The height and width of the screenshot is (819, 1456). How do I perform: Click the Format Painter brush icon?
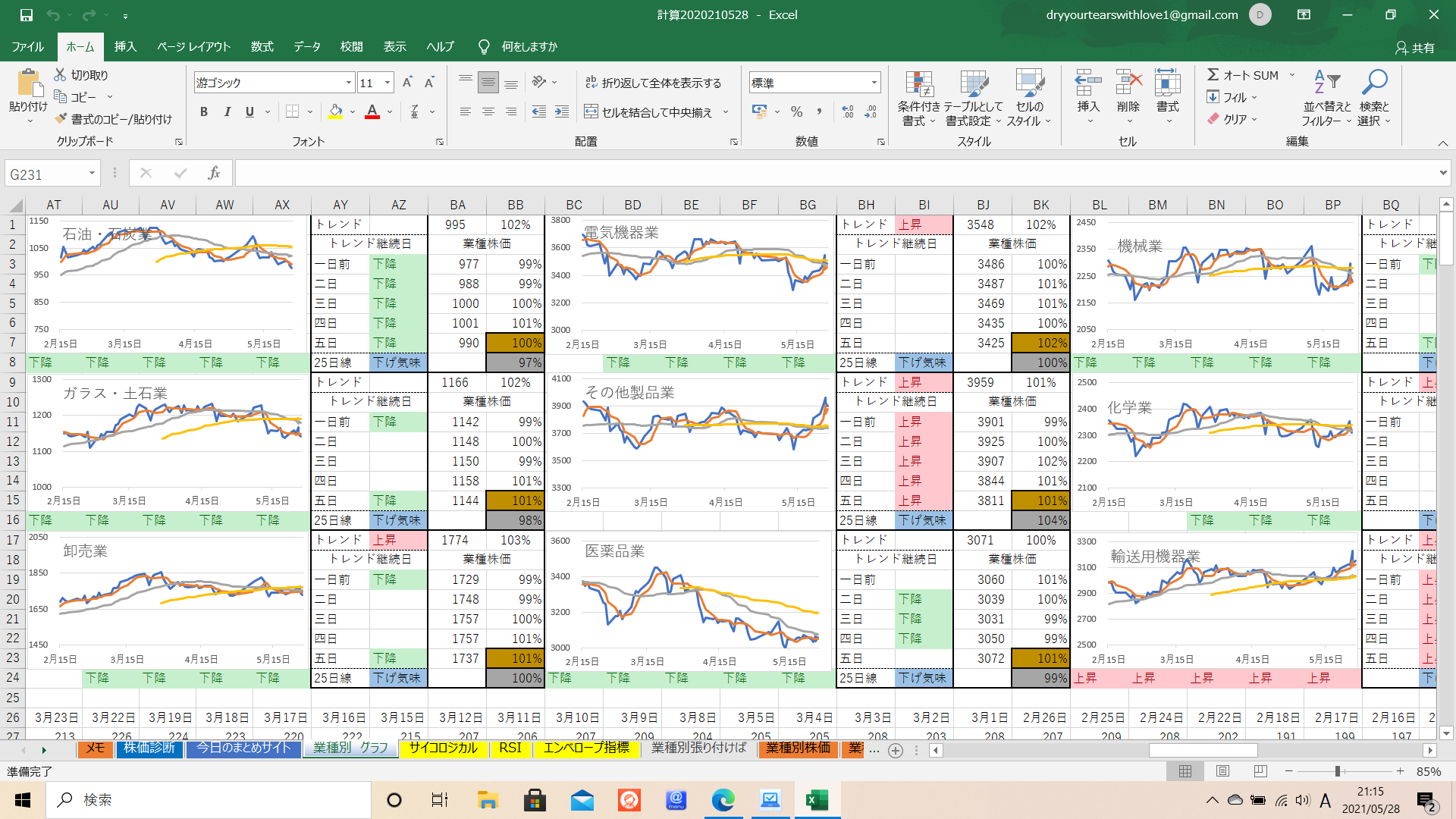click(x=61, y=119)
